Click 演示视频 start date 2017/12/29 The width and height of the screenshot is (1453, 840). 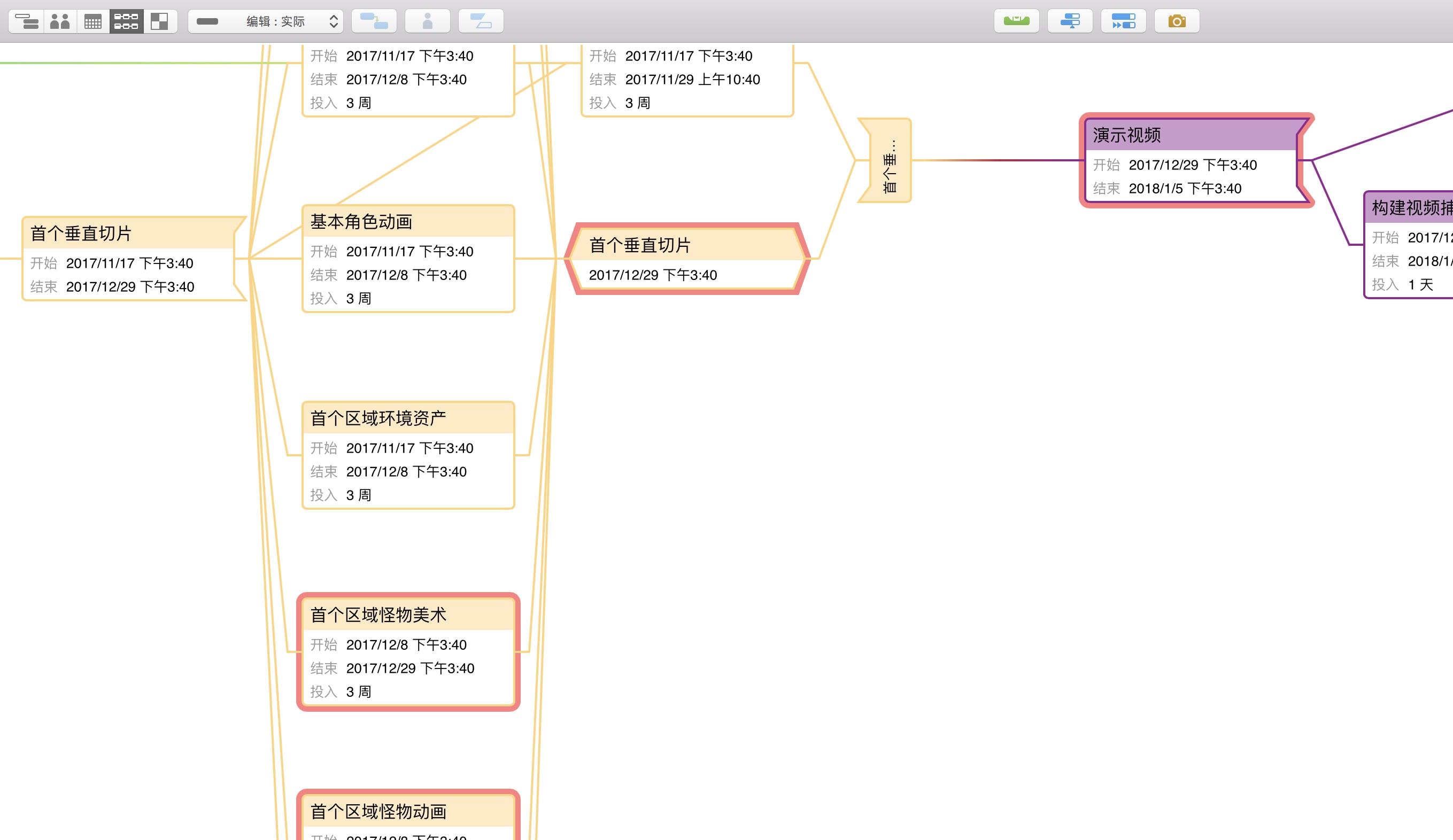tap(1193, 165)
